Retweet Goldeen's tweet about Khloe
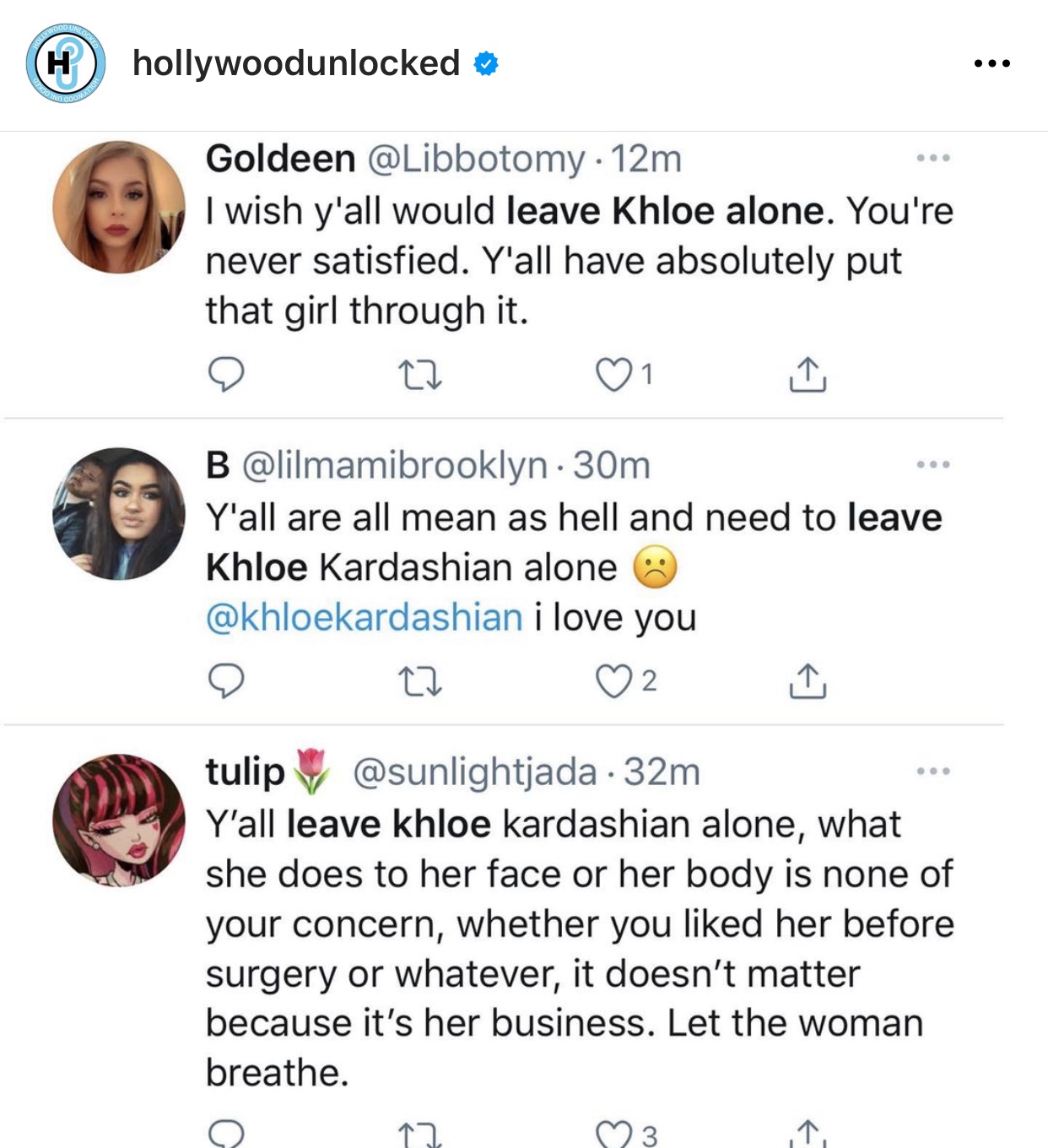The image size is (1048, 1148). click(419, 374)
